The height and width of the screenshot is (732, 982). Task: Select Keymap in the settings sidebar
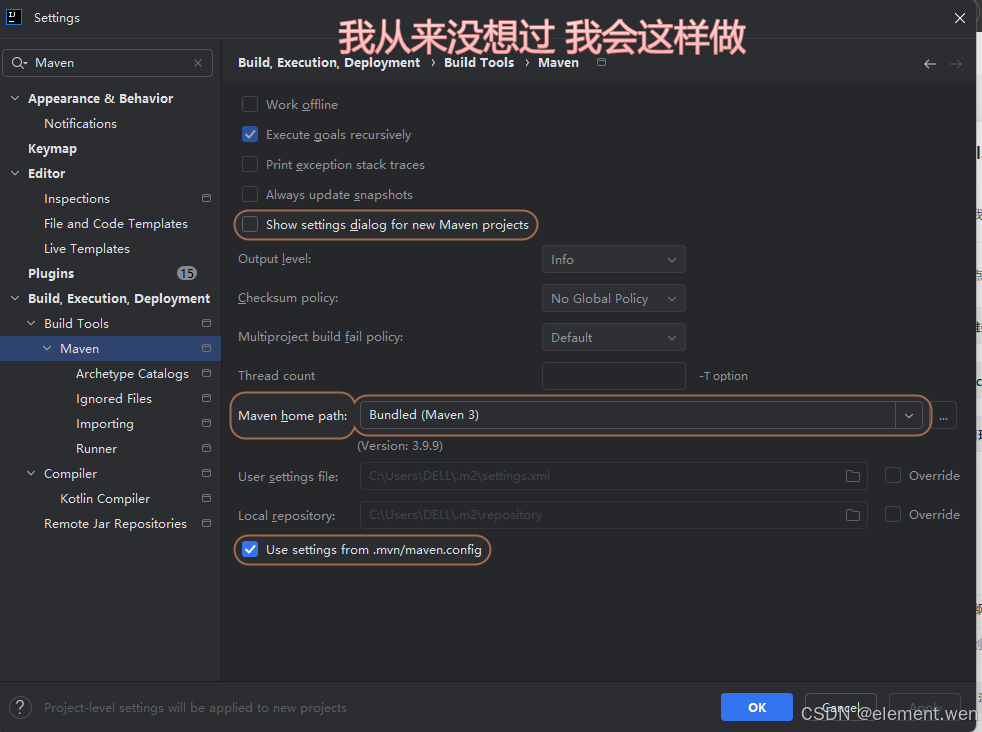tap(51, 148)
